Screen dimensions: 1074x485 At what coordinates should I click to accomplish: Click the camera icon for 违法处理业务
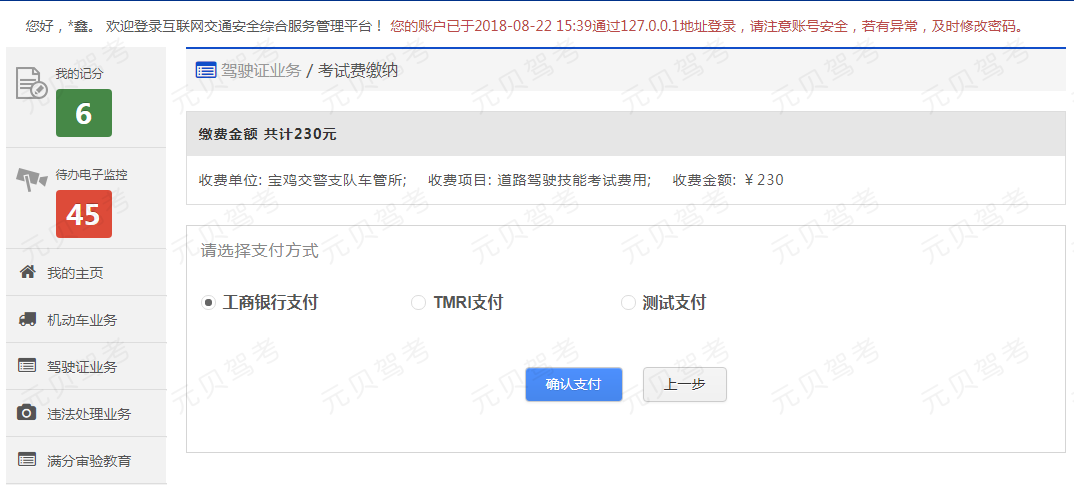point(27,413)
